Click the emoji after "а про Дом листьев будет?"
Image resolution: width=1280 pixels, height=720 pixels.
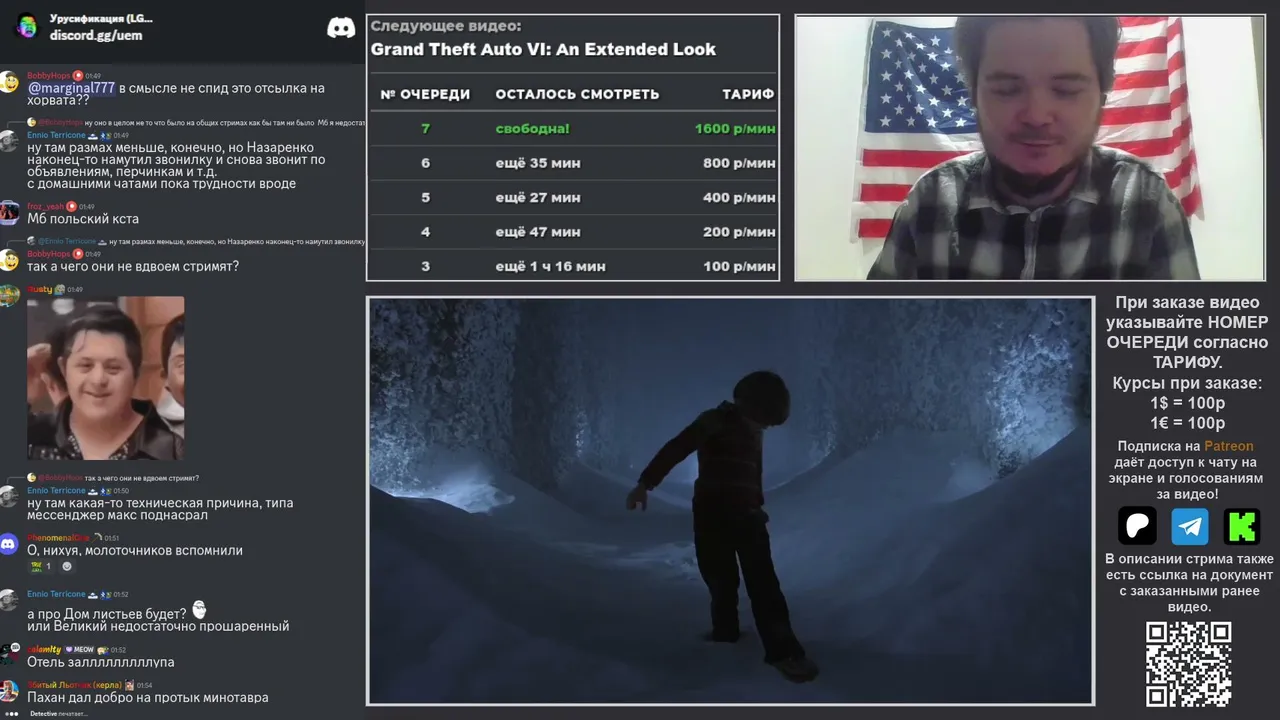tap(199, 610)
